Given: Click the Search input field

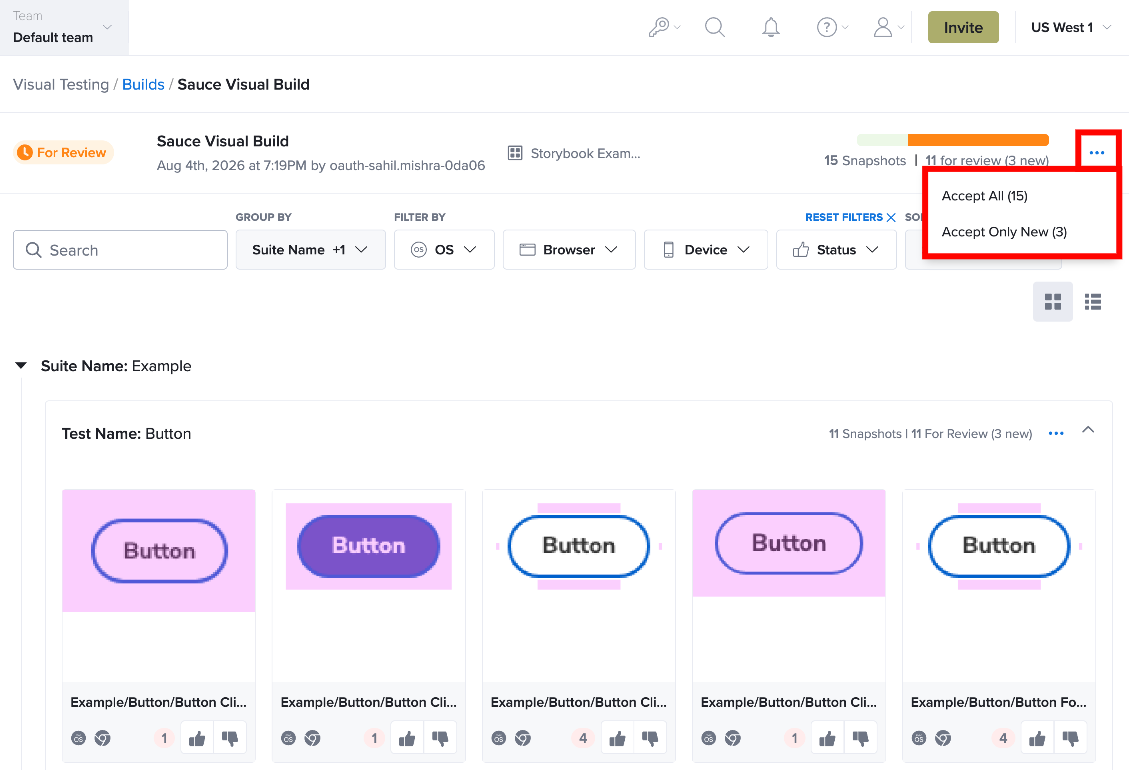Looking at the screenshot, I should tap(120, 250).
